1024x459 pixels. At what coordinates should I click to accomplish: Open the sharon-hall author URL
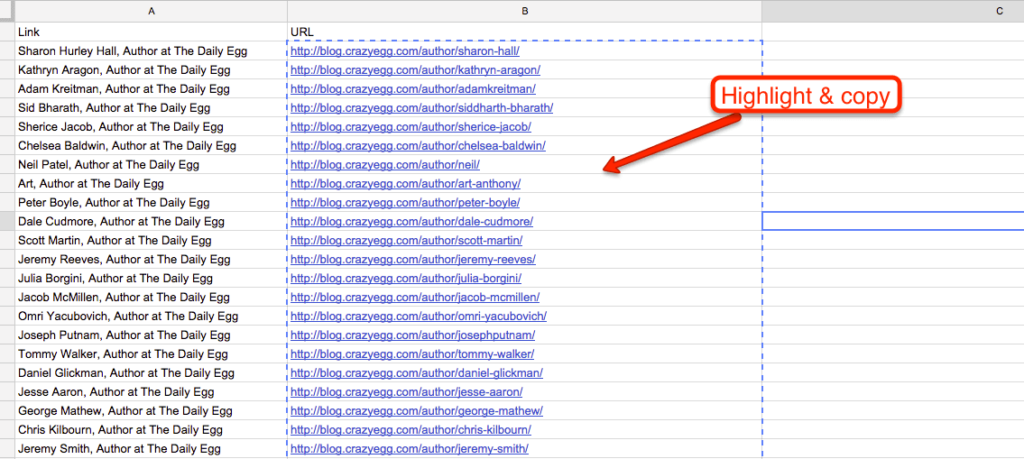click(405, 50)
